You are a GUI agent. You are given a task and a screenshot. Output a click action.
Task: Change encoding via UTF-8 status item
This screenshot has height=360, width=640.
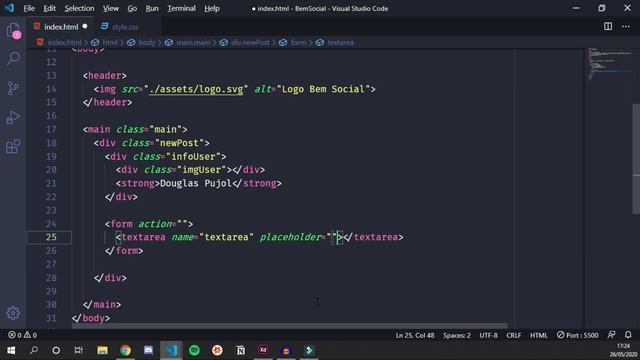pos(488,335)
